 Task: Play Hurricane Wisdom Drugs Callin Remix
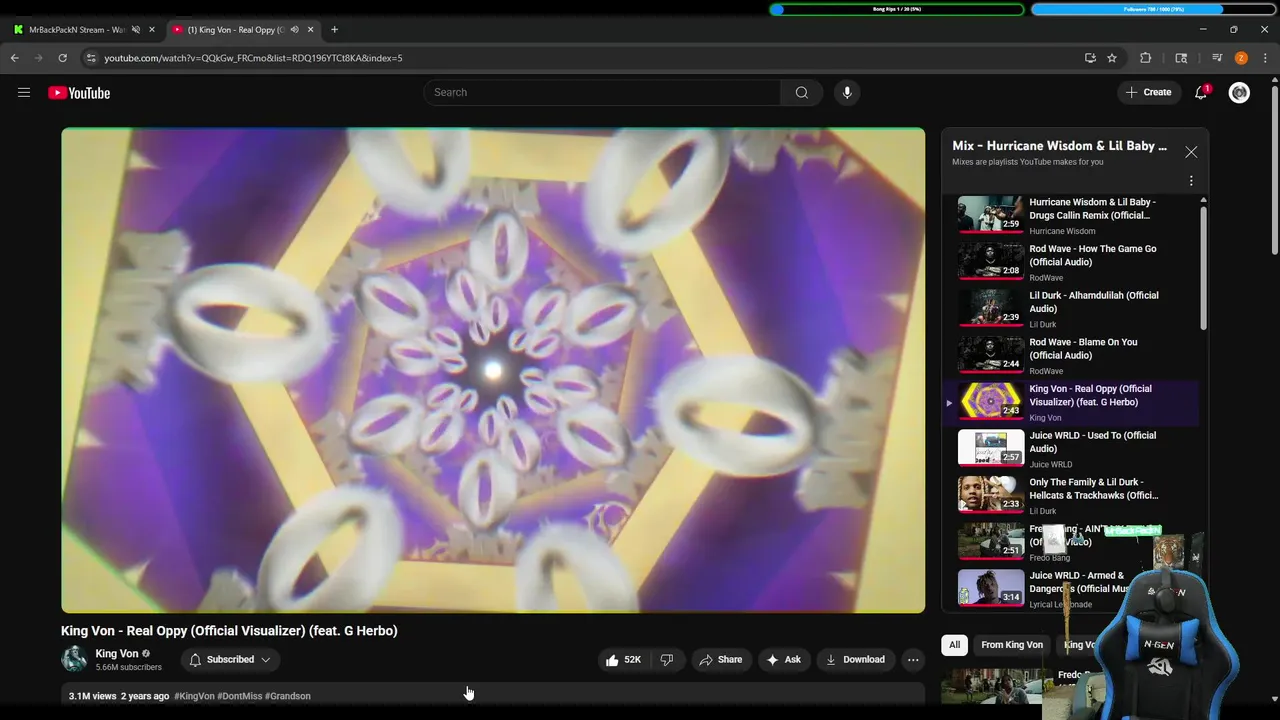(1070, 215)
